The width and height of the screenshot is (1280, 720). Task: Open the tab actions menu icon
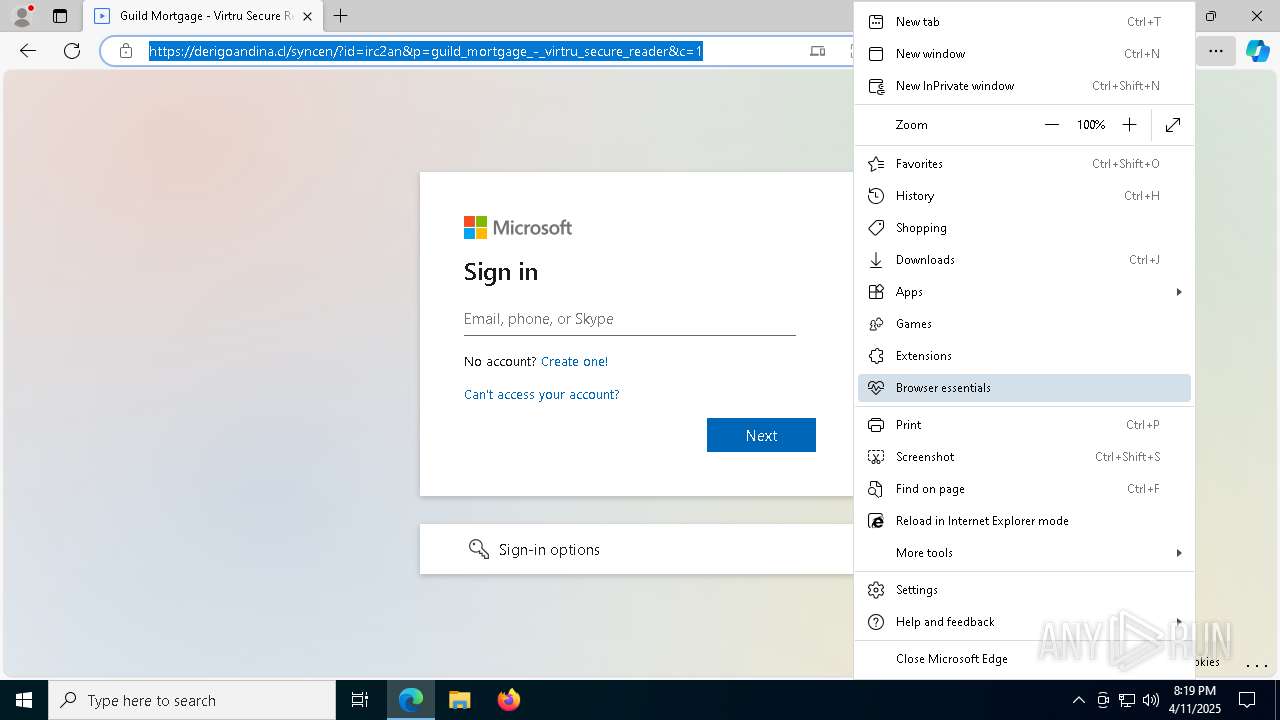60,16
